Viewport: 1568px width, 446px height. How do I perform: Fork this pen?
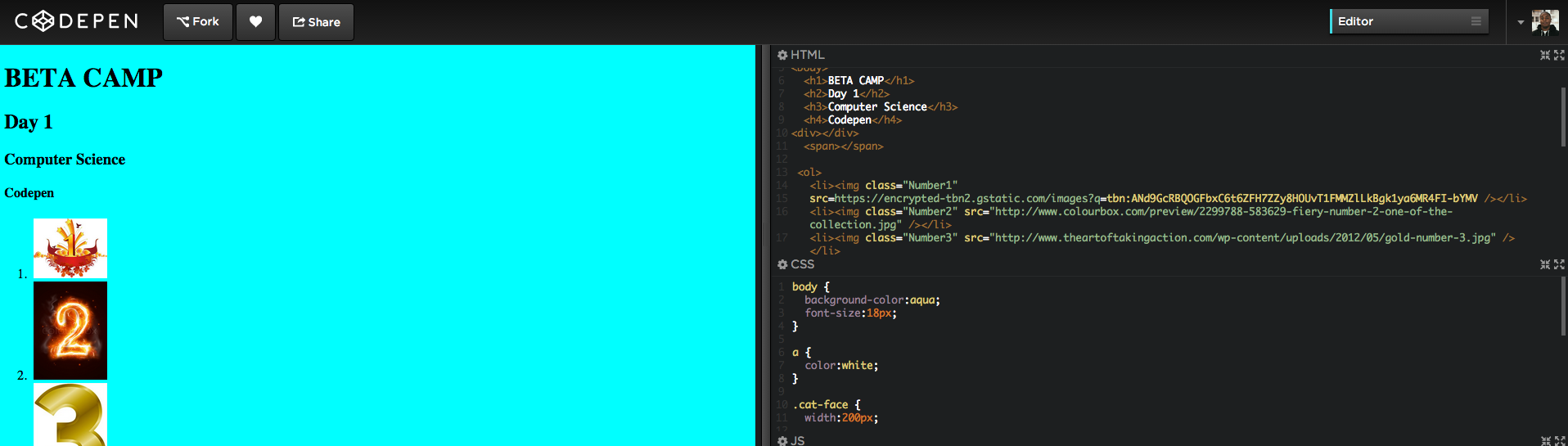[198, 22]
